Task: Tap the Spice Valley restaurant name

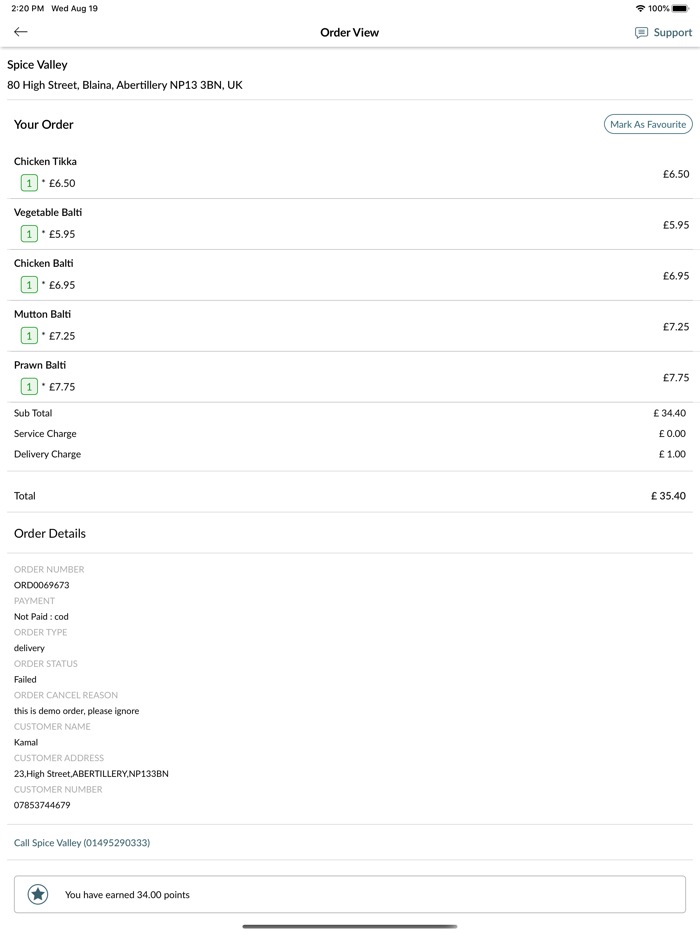Action: click(38, 65)
